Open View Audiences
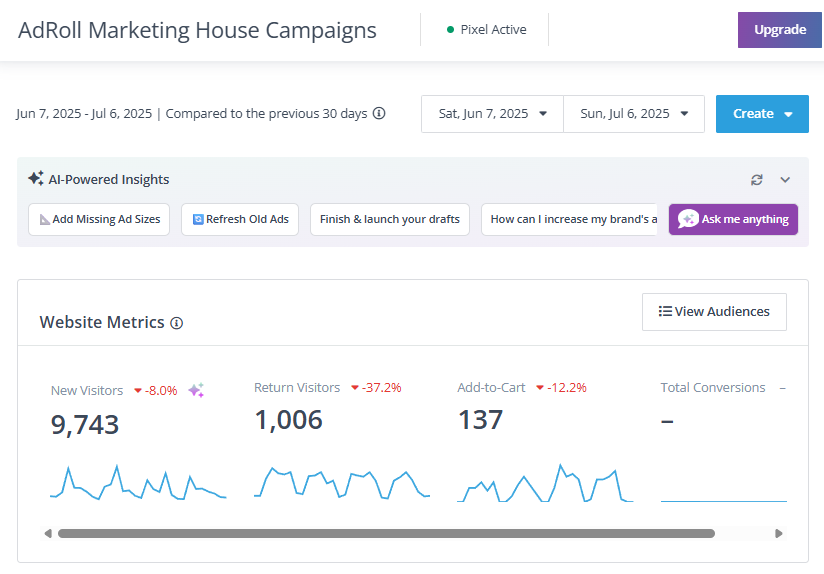This screenshot has width=824, height=574. click(x=714, y=312)
